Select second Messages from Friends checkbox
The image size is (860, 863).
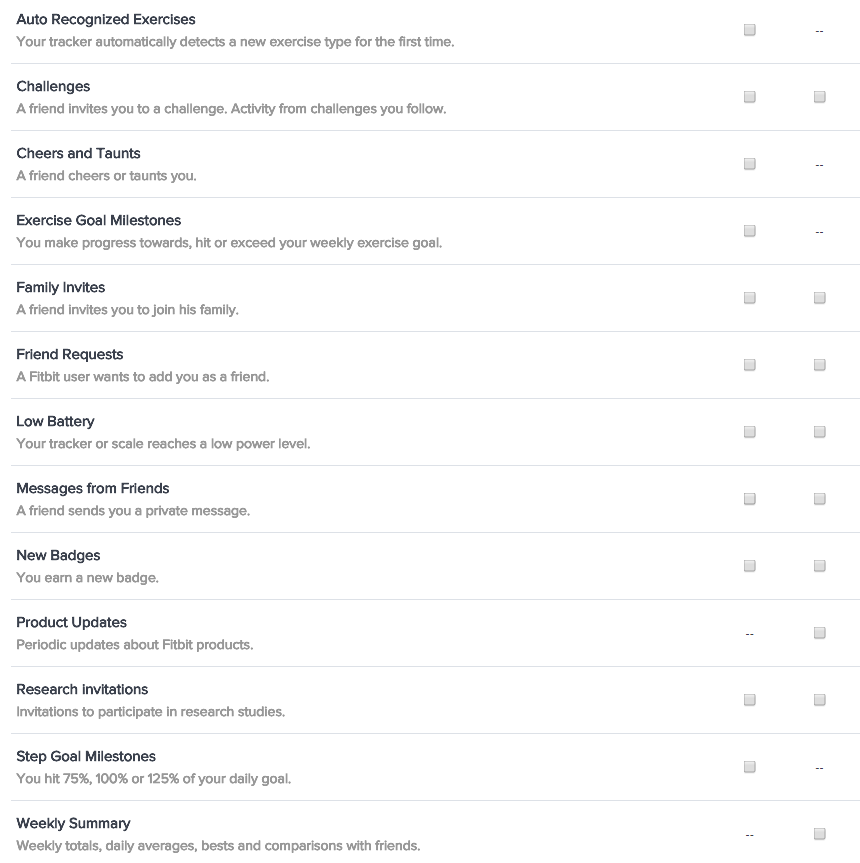(820, 499)
